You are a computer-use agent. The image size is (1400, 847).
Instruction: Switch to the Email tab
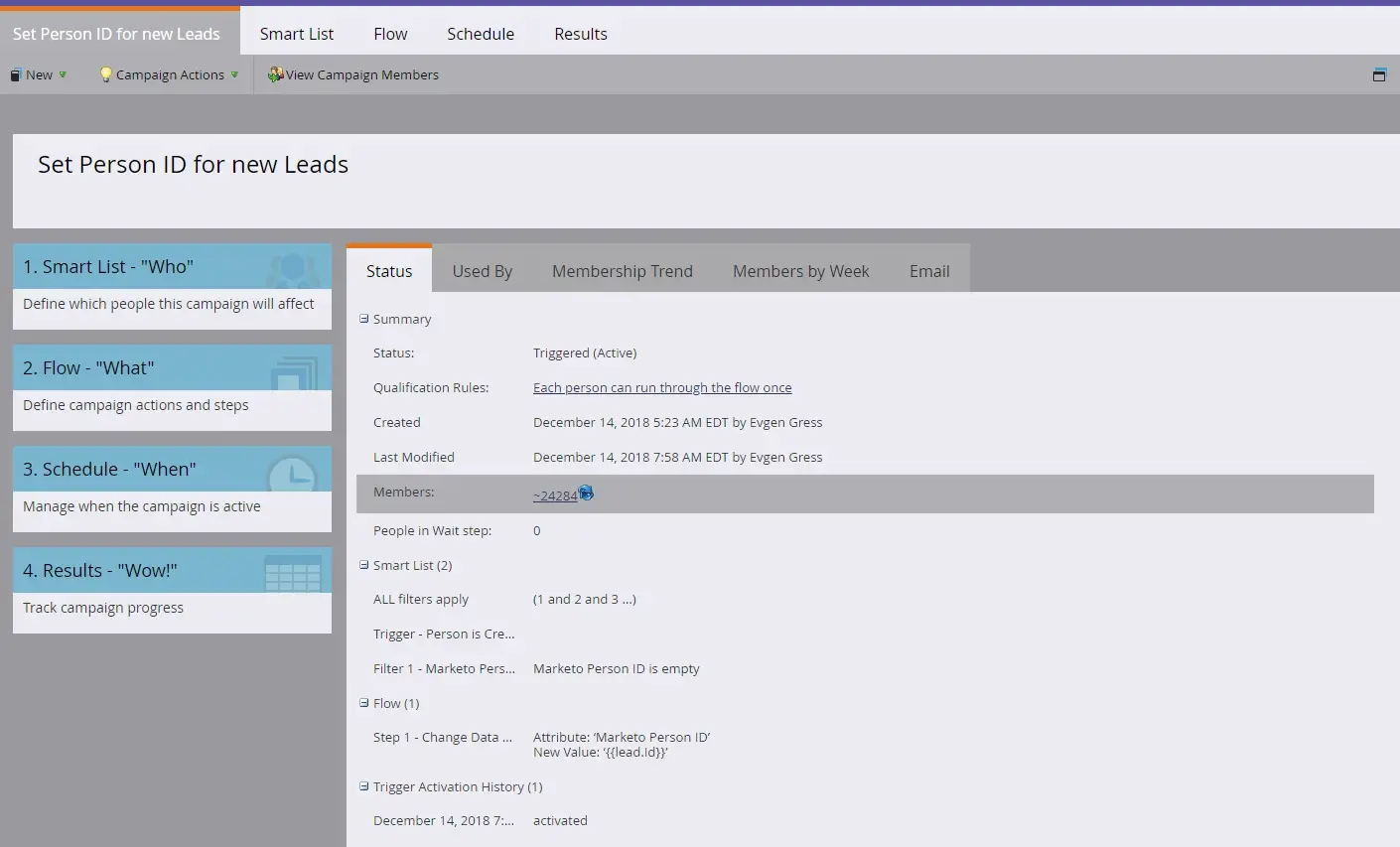pyautogui.click(x=929, y=271)
